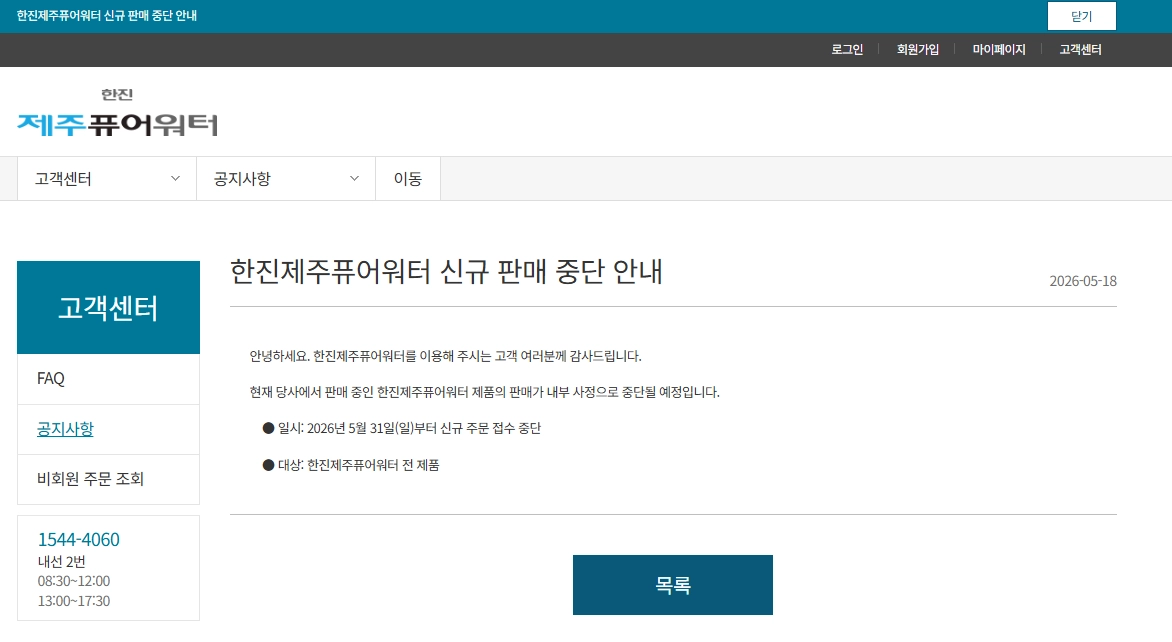Click the greeting sentence starting with 안녕하세요
Image resolution: width=1172 pixels, height=642 pixels.
(x=445, y=356)
